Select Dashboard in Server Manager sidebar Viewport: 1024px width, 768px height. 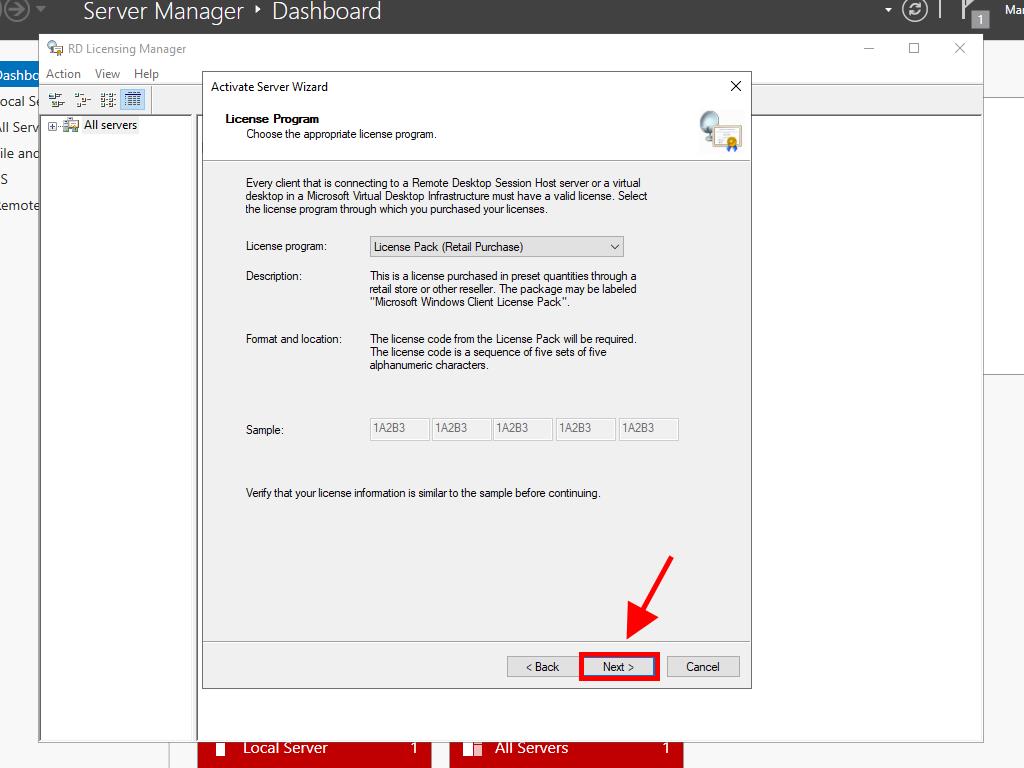[x=19, y=75]
